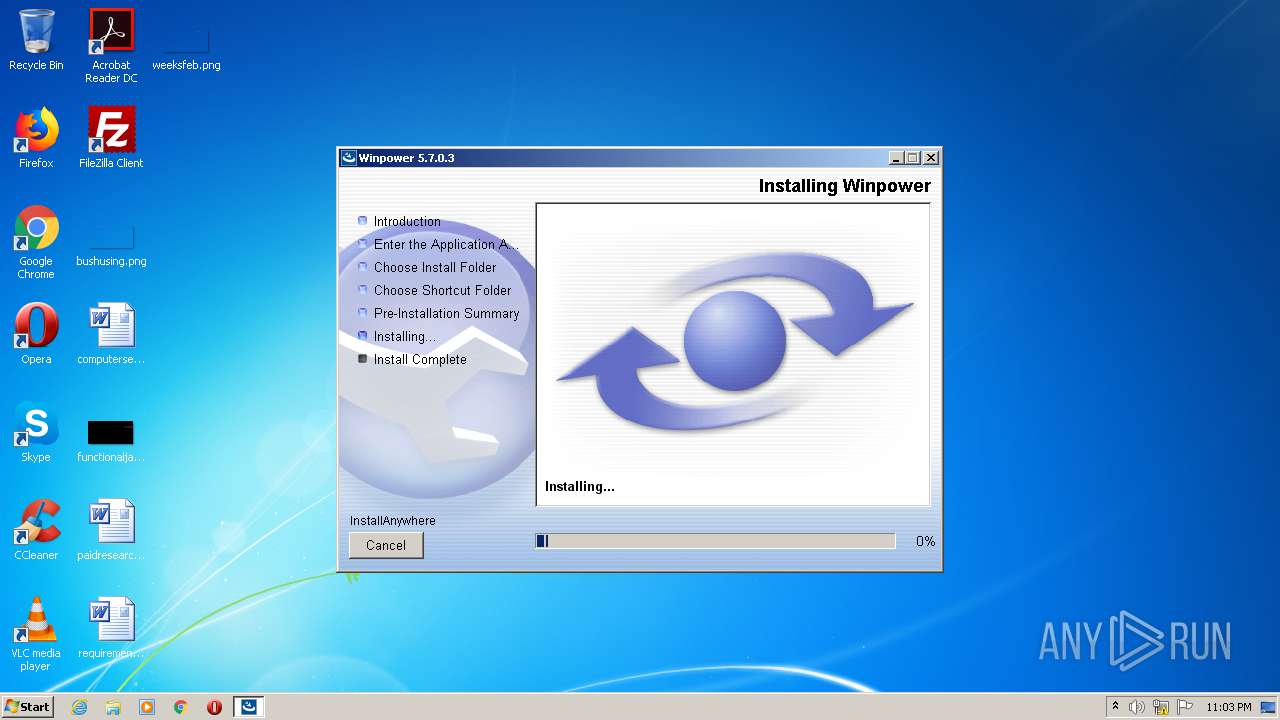Click the 0% progress text
The image size is (1280, 720).
point(926,541)
